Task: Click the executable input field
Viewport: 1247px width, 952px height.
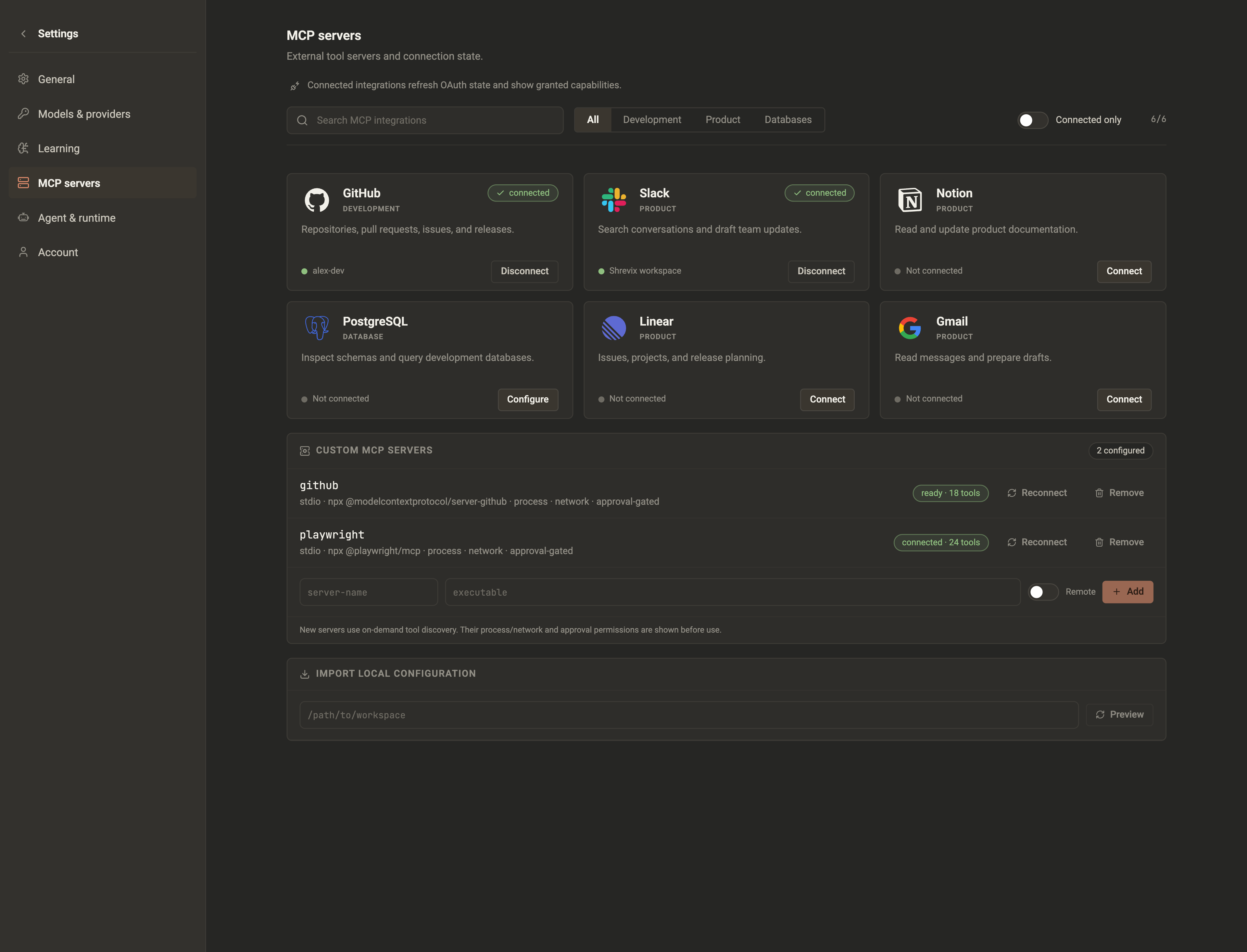Action: [x=732, y=592]
